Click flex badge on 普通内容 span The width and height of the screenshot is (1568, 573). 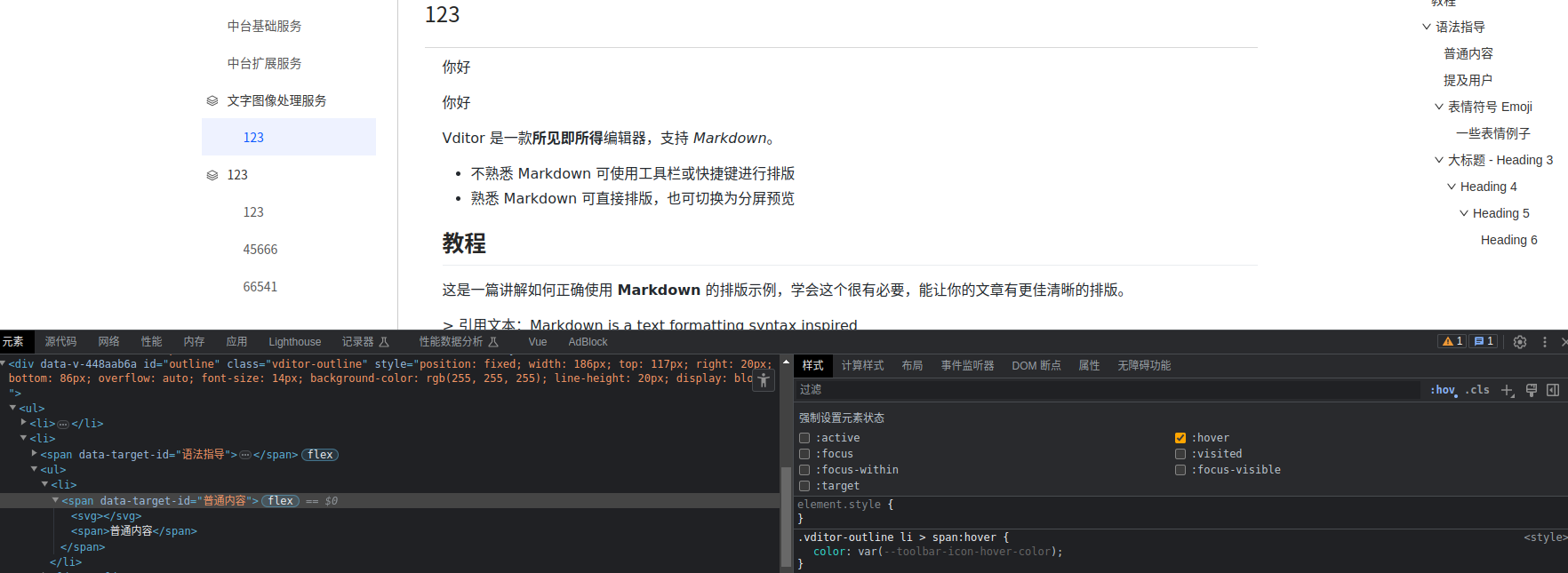(x=281, y=501)
